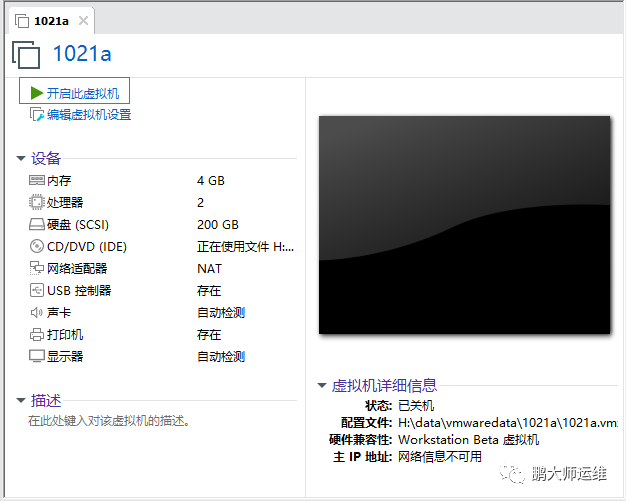Screen dimensions: 626x501
Task: Click the USB controller icon
Action: coord(37,290)
